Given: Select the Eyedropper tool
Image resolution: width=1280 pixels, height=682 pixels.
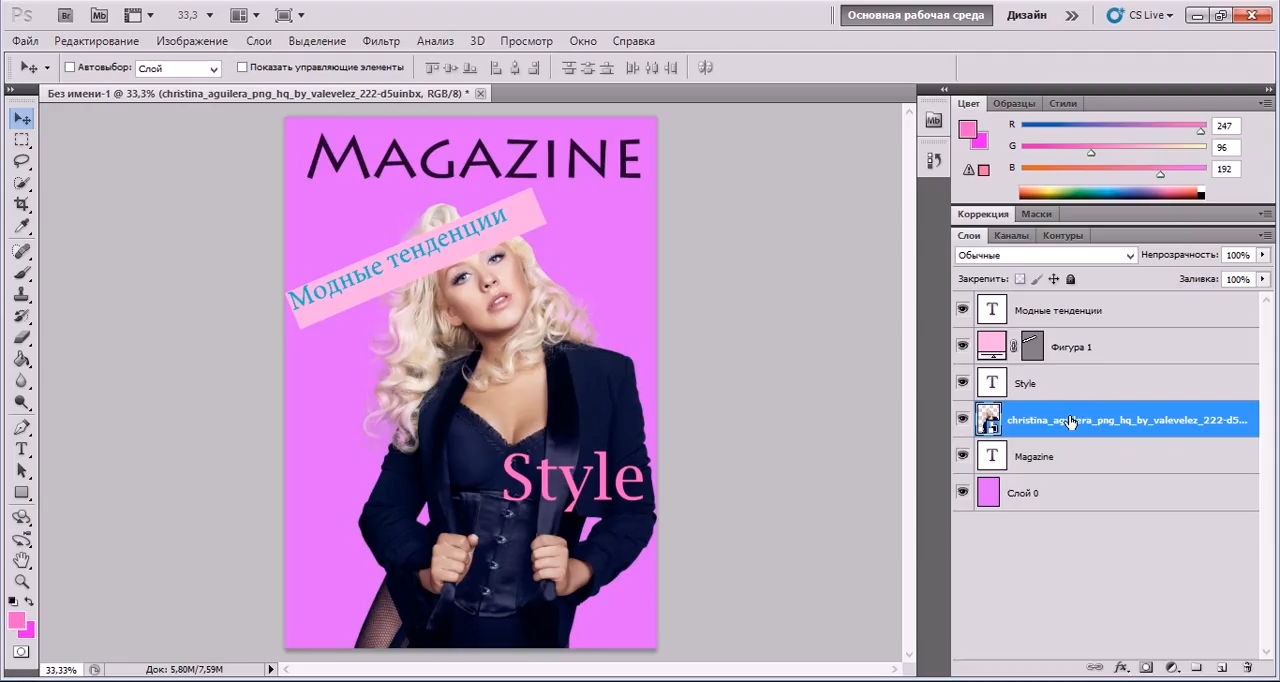Looking at the screenshot, I should pos(21,226).
